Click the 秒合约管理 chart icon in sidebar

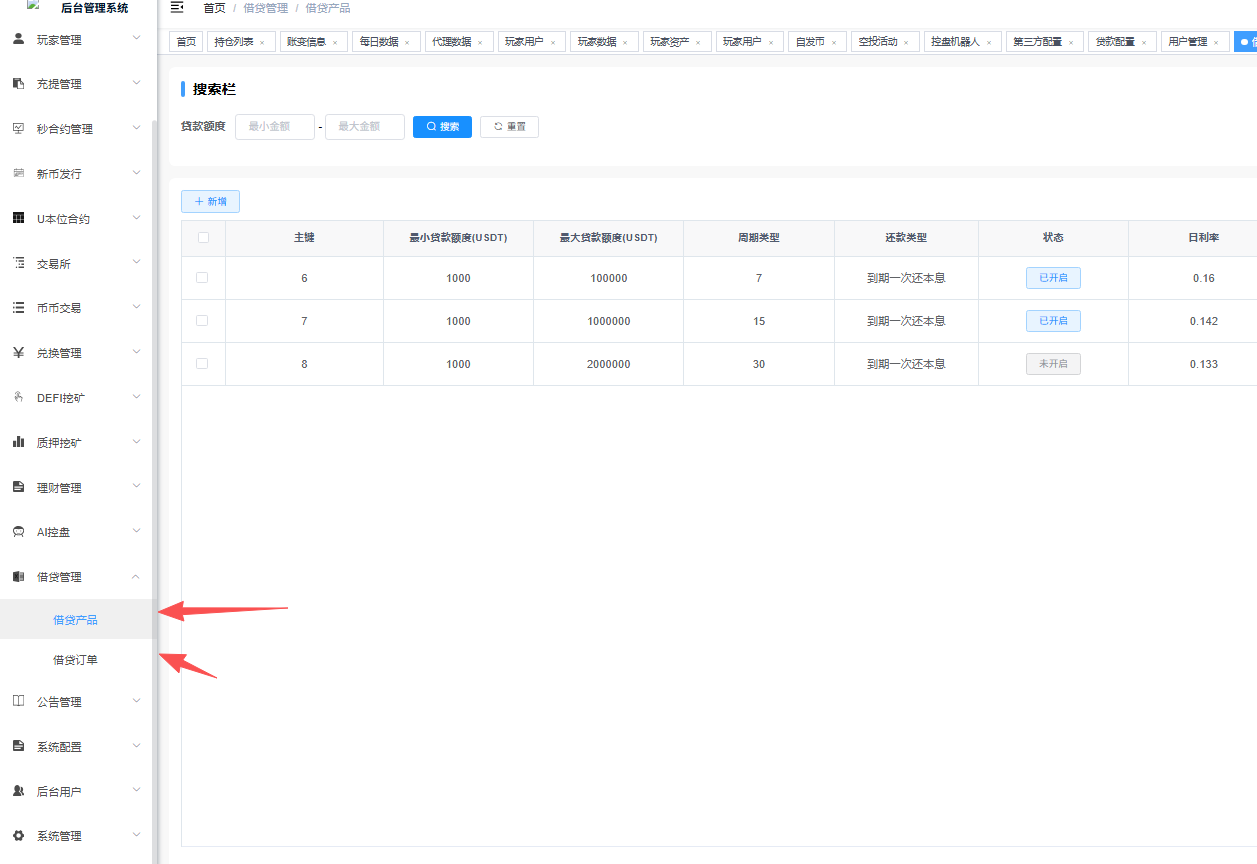(18, 129)
